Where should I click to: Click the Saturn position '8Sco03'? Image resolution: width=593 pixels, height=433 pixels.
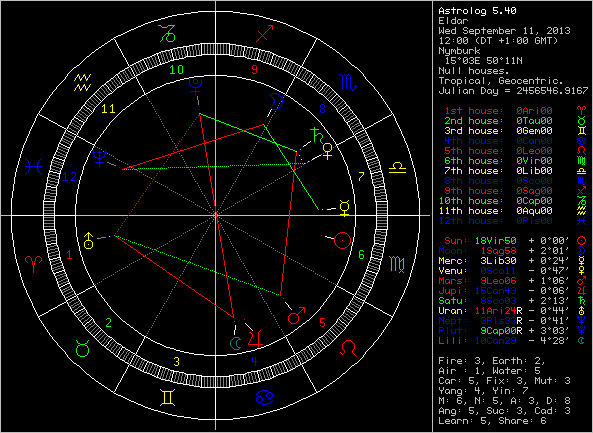coord(498,301)
